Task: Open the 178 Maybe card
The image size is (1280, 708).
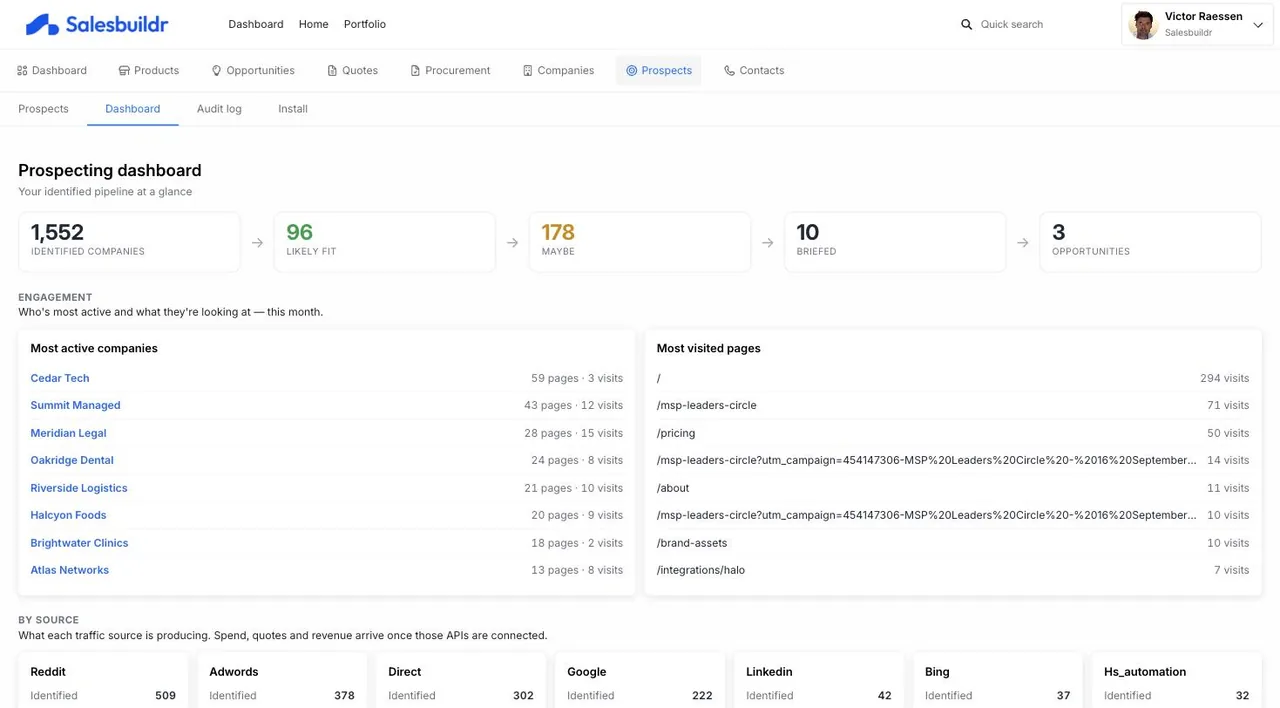Action: click(x=640, y=242)
